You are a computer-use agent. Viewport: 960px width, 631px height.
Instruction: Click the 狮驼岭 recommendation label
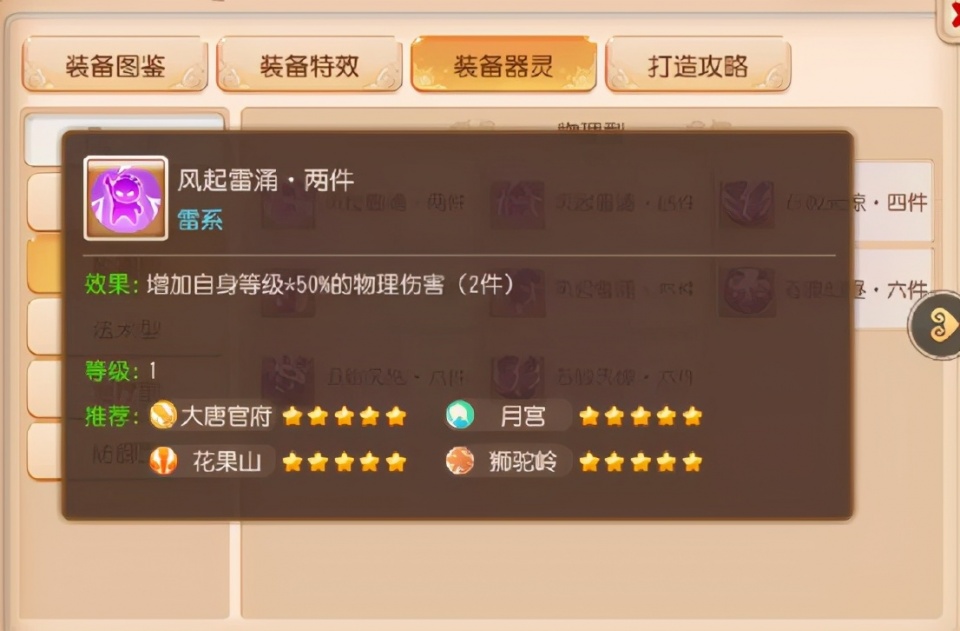(x=522, y=461)
